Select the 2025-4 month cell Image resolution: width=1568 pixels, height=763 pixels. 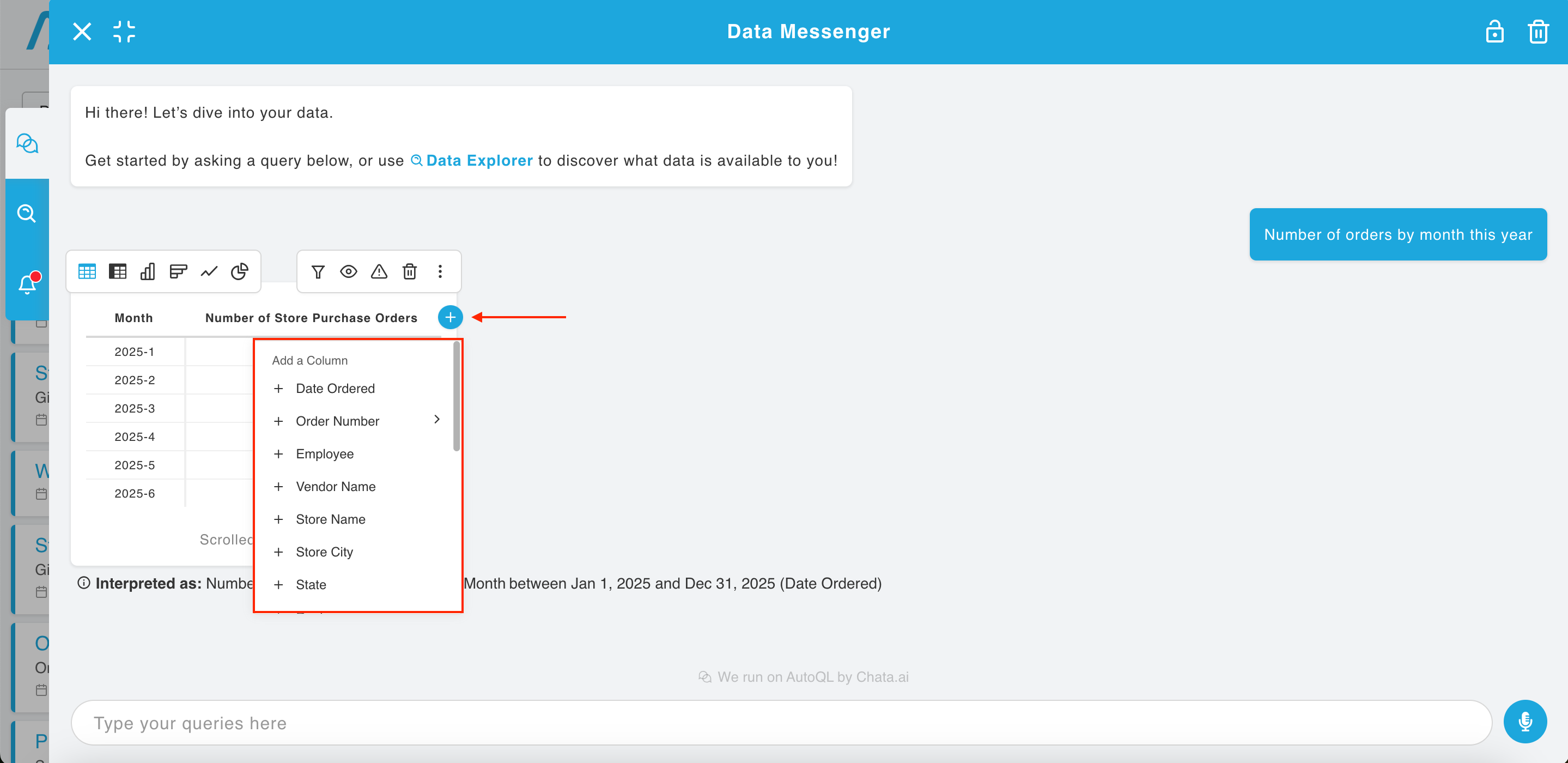pos(135,437)
